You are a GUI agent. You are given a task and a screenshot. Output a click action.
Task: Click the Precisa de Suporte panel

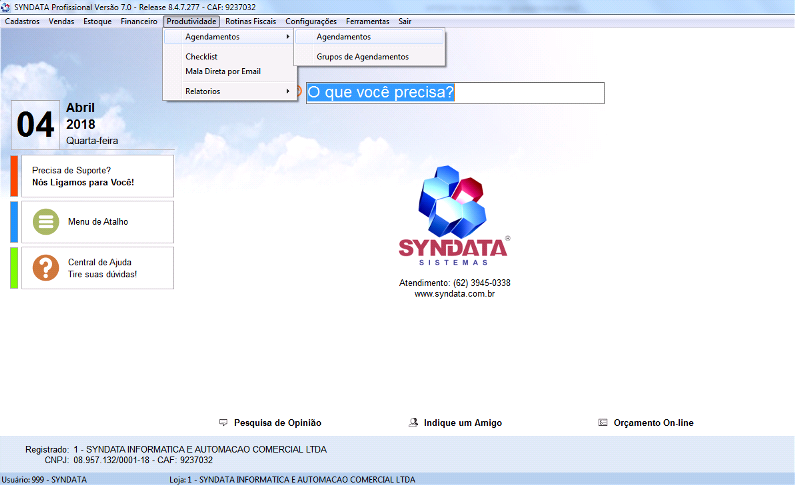coord(97,176)
